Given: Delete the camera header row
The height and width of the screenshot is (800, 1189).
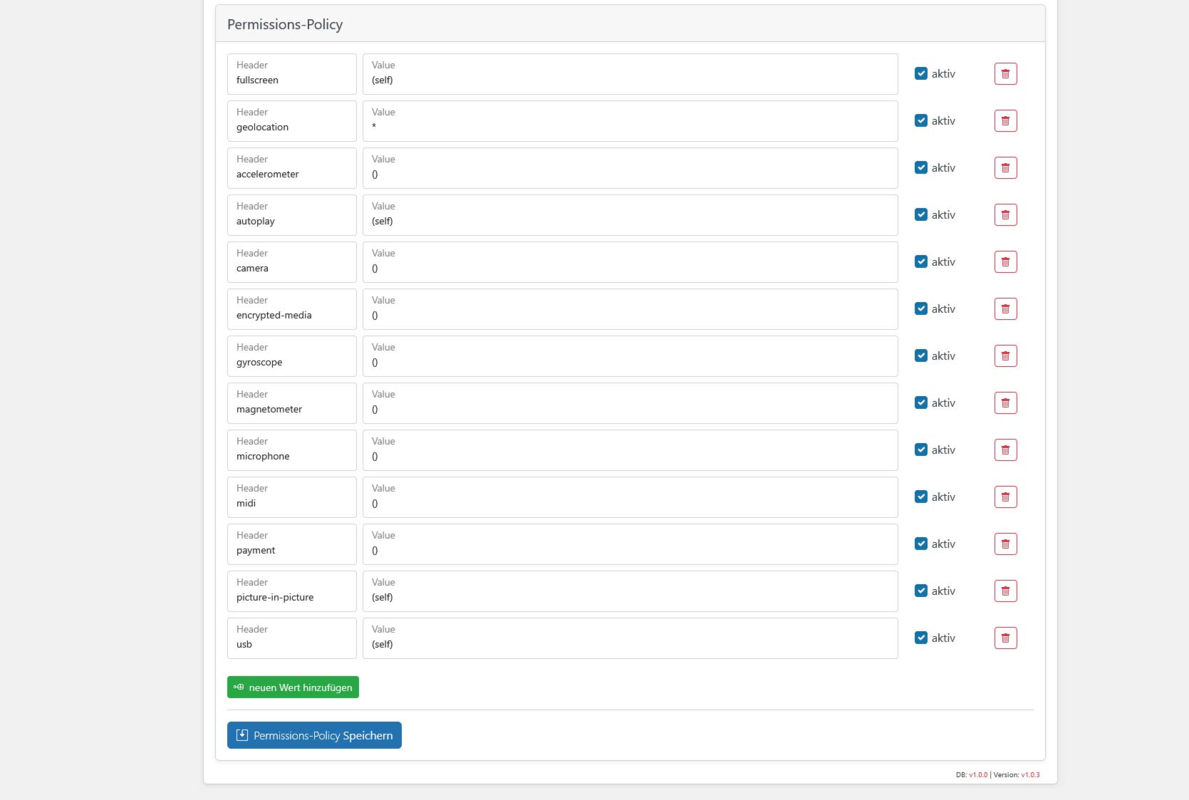Looking at the screenshot, I should [1005, 262].
